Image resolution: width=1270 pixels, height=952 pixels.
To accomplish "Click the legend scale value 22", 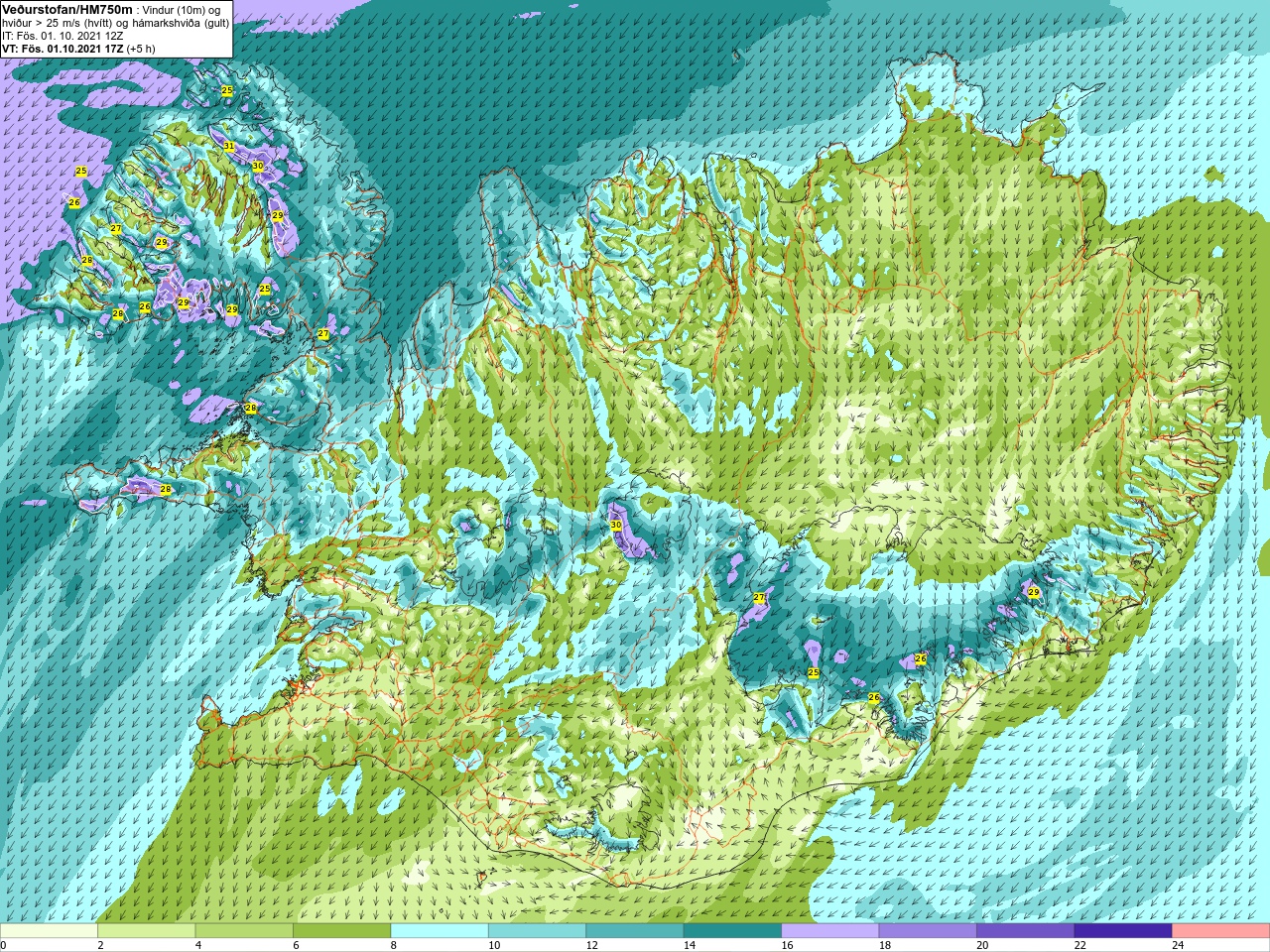I will point(1080,945).
